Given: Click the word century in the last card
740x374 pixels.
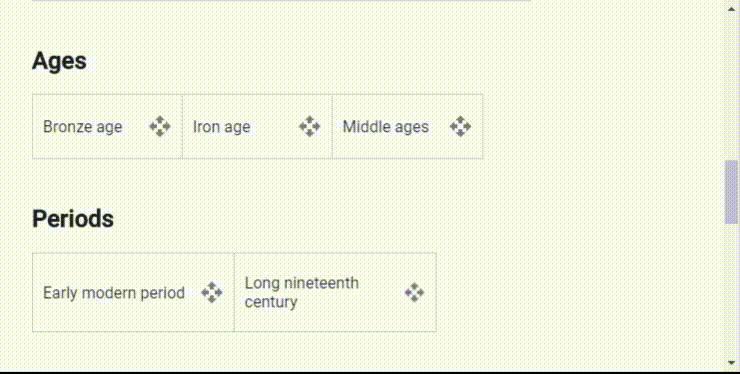Looking at the screenshot, I should 271,302.
